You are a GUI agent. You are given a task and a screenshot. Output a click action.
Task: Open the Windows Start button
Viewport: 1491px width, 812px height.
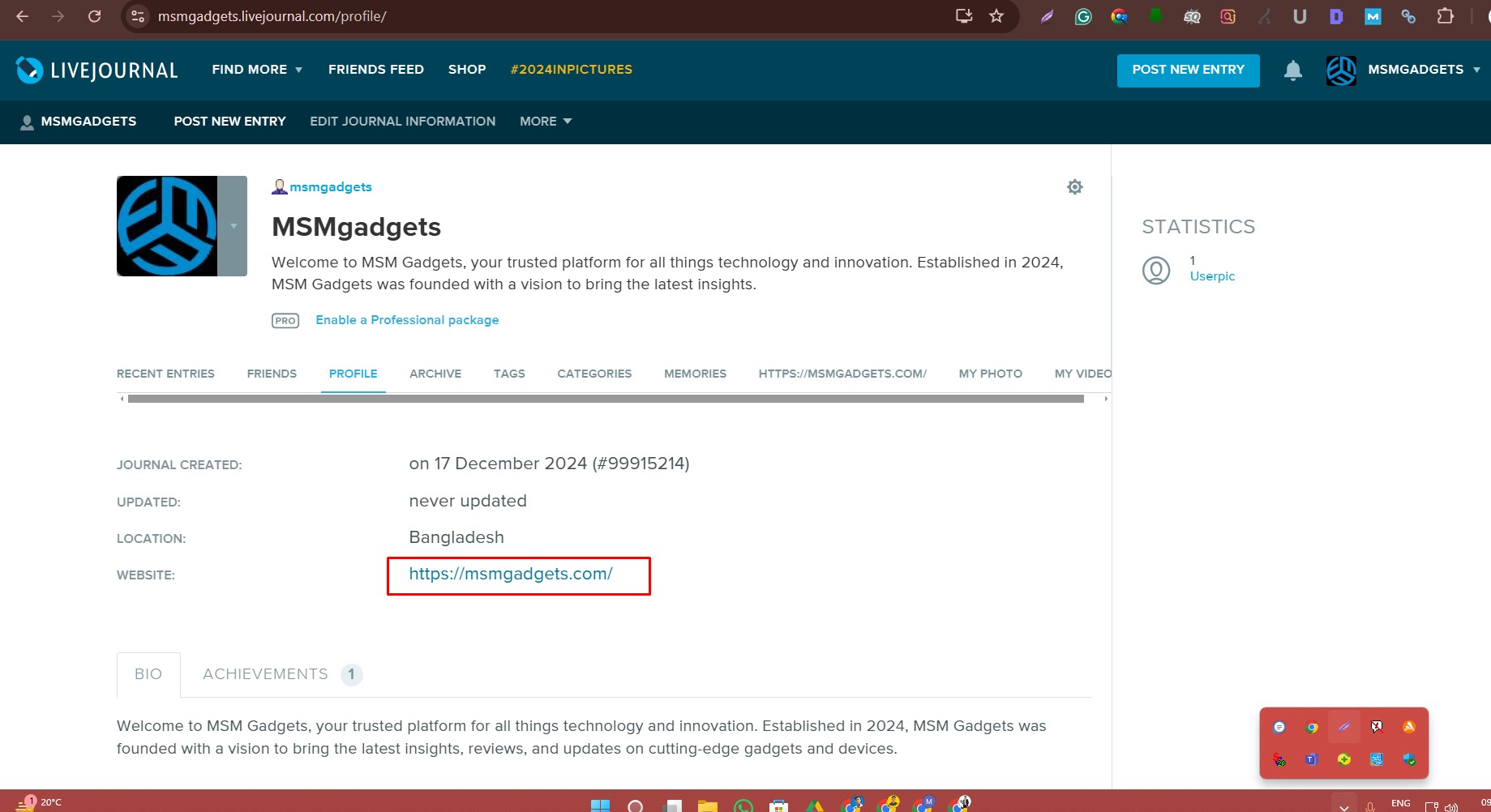pyautogui.click(x=600, y=806)
